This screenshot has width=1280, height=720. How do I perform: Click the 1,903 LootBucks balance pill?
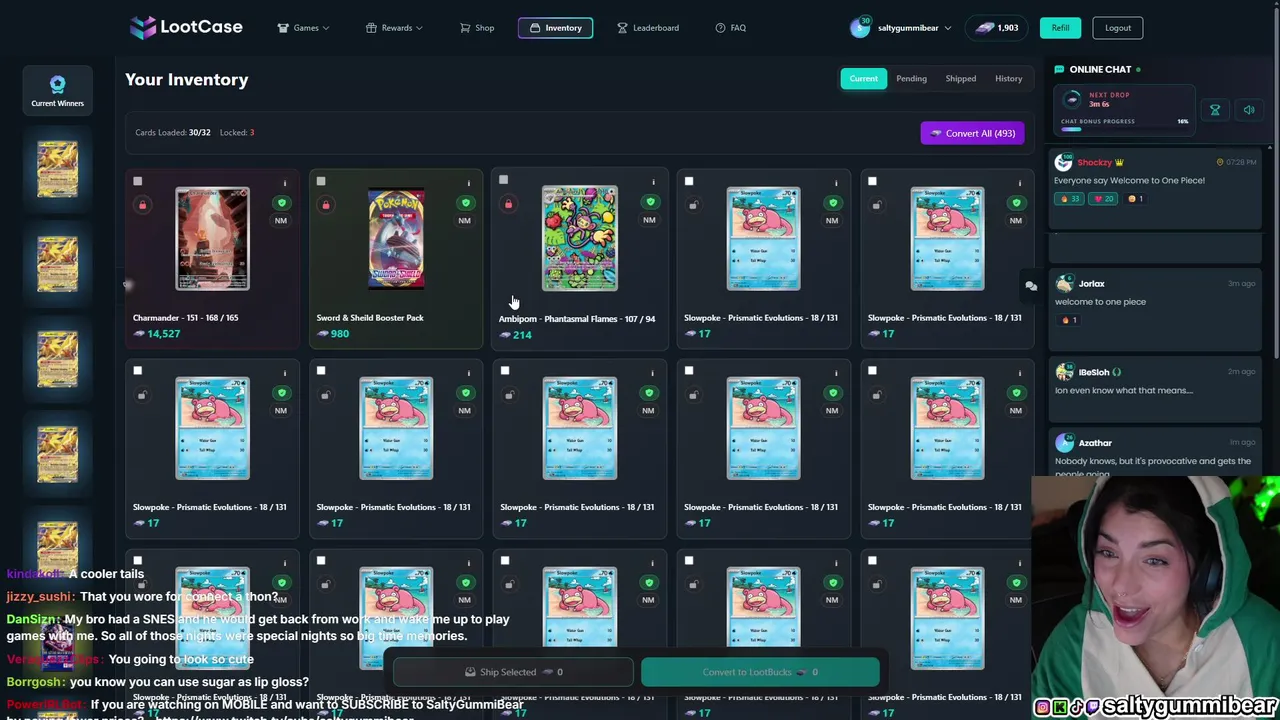point(997,28)
